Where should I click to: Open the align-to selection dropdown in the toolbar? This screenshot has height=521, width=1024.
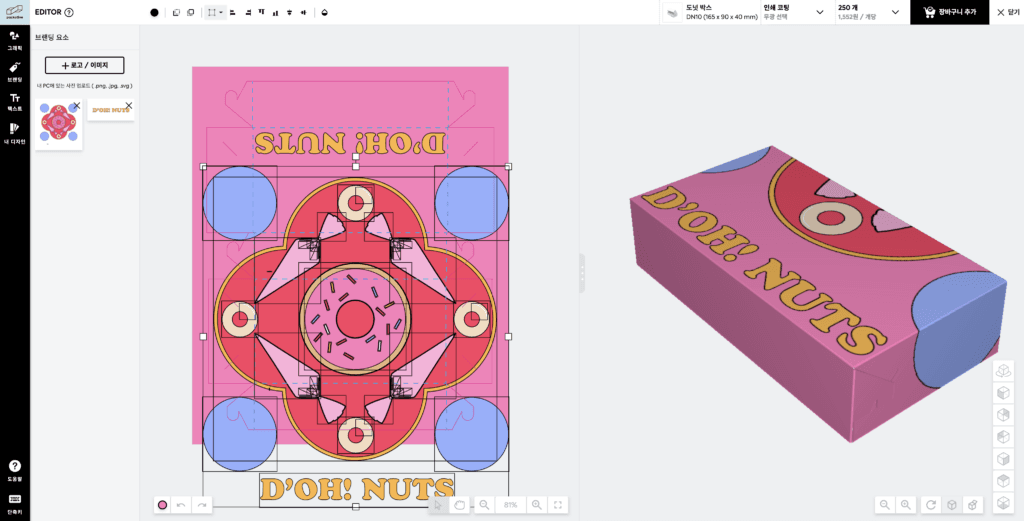tap(216, 12)
